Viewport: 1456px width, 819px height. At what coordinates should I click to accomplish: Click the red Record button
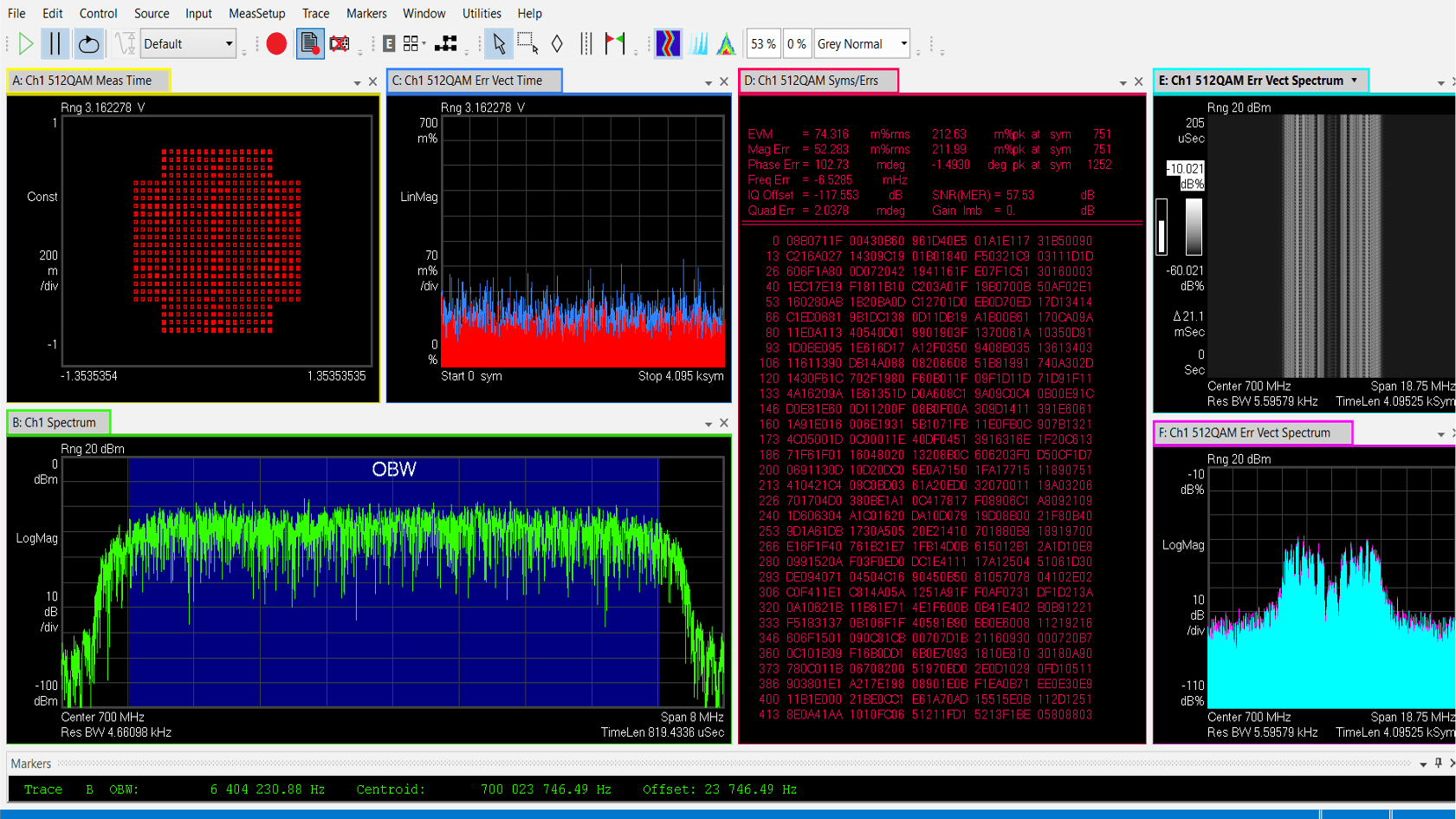point(276,43)
